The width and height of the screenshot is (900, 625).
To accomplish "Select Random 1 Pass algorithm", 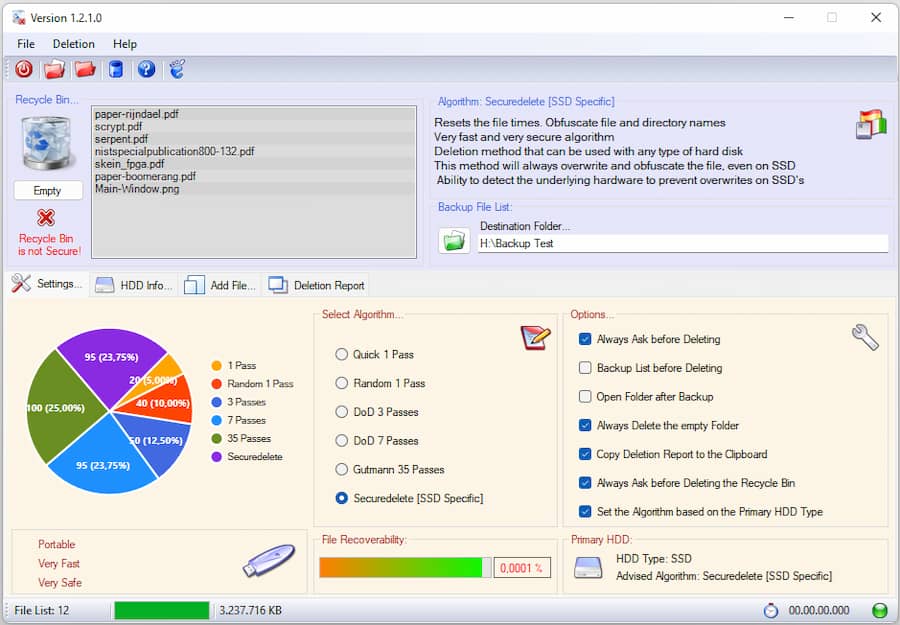I will click(x=381, y=383).
